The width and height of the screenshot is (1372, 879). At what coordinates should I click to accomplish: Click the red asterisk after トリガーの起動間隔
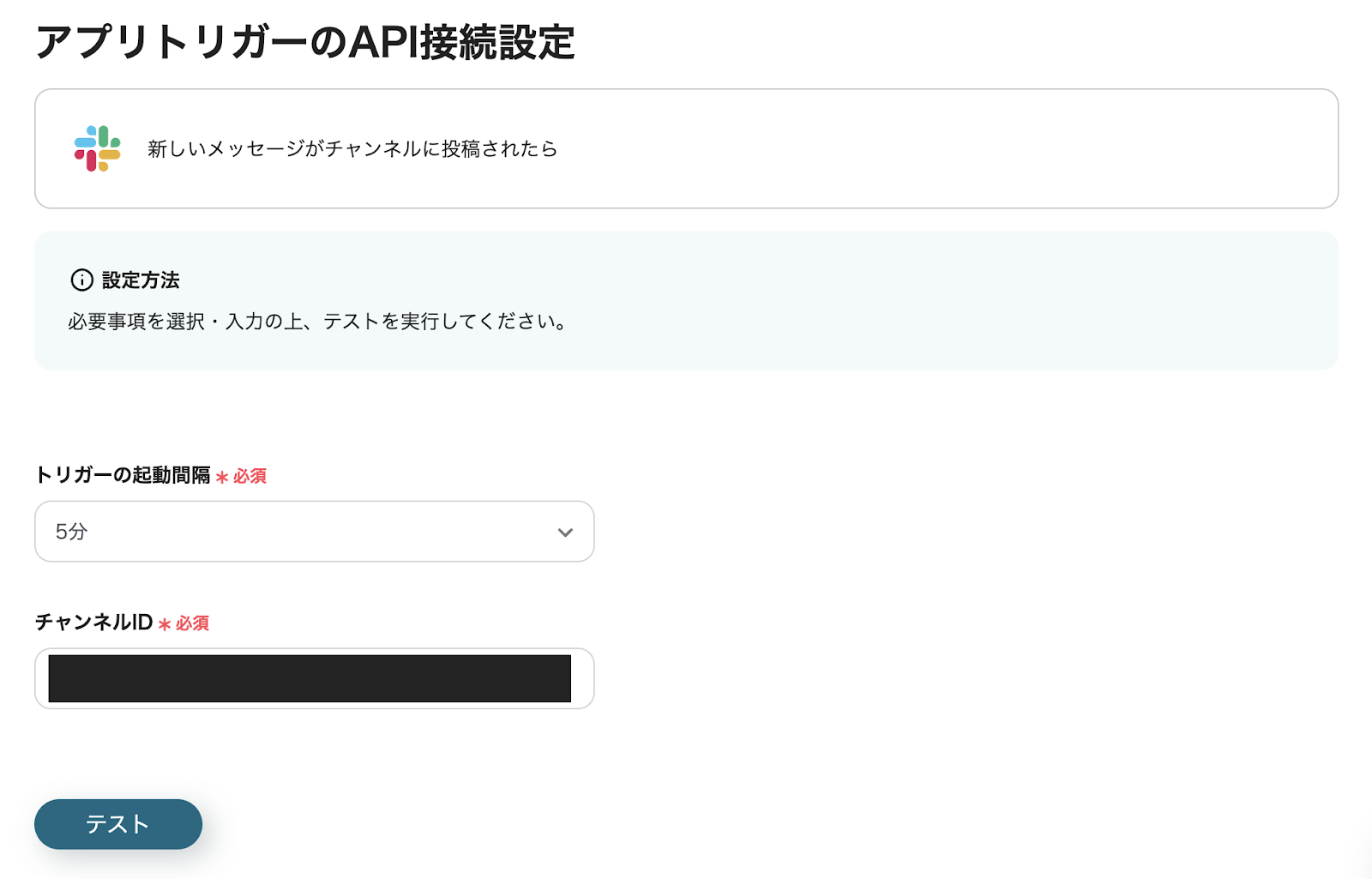point(222,477)
